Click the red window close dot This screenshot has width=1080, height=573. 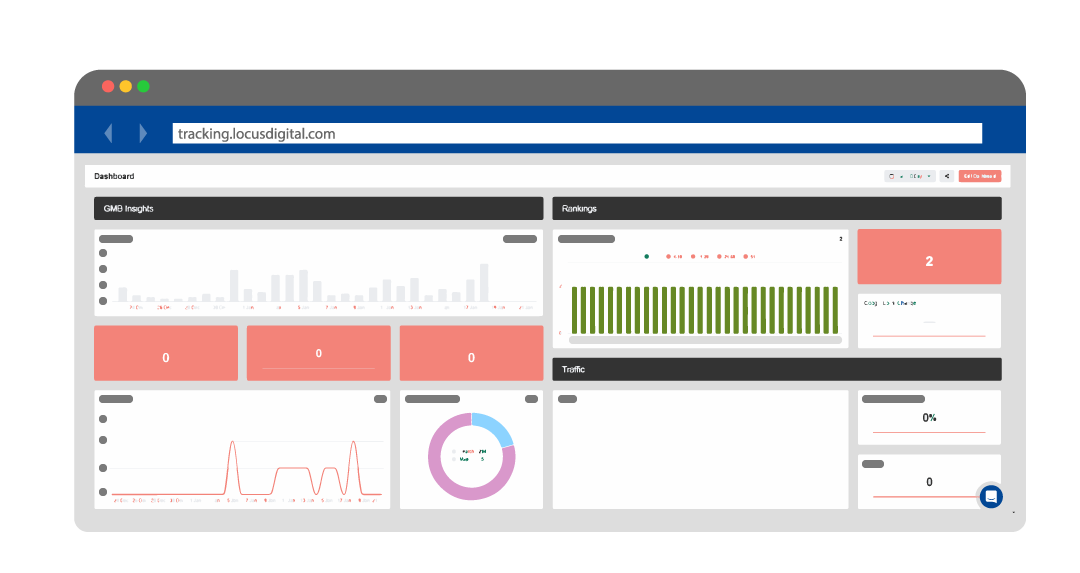tap(108, 86)
